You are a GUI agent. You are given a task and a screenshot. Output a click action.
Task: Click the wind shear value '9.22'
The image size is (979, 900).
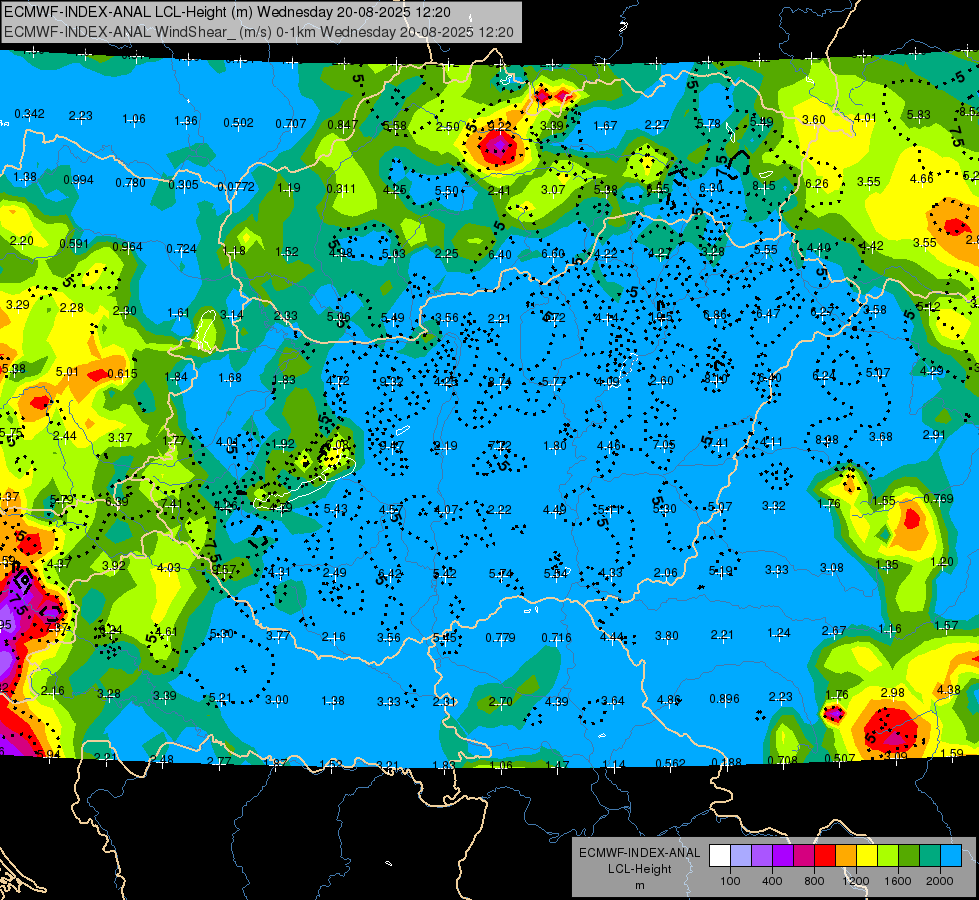pos(499,126)
